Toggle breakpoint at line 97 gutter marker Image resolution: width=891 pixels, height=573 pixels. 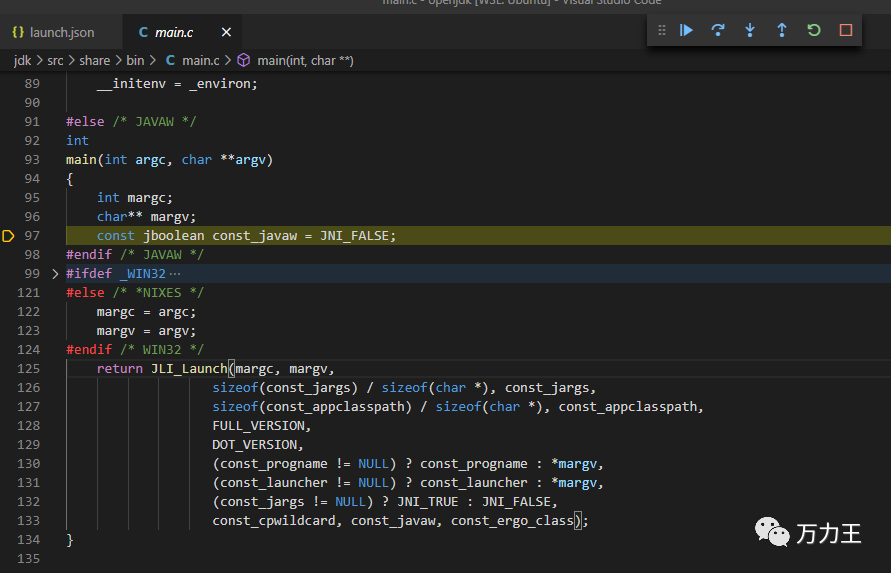[x=9, y=236]
